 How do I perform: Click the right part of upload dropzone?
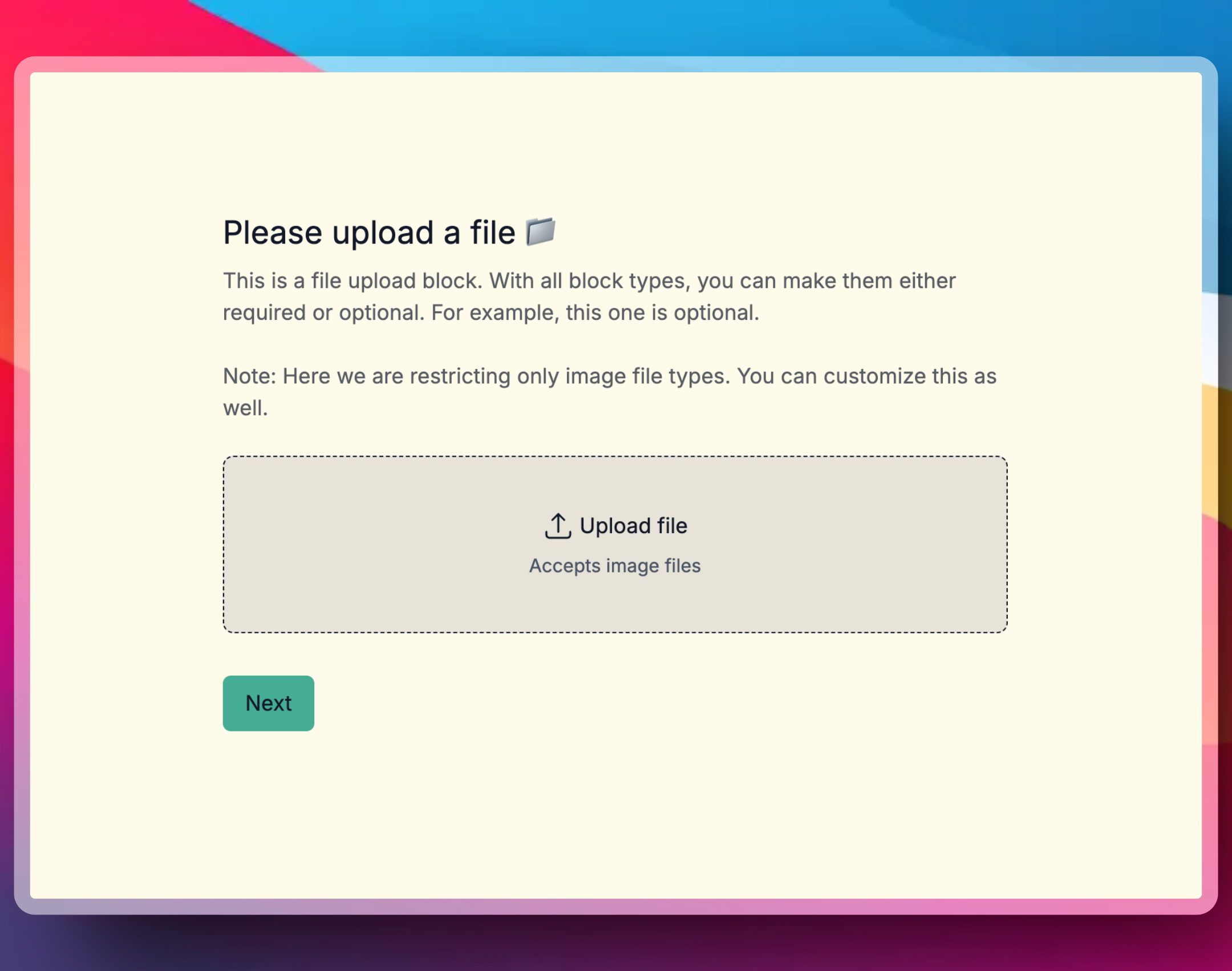click(x=913, y=545)
